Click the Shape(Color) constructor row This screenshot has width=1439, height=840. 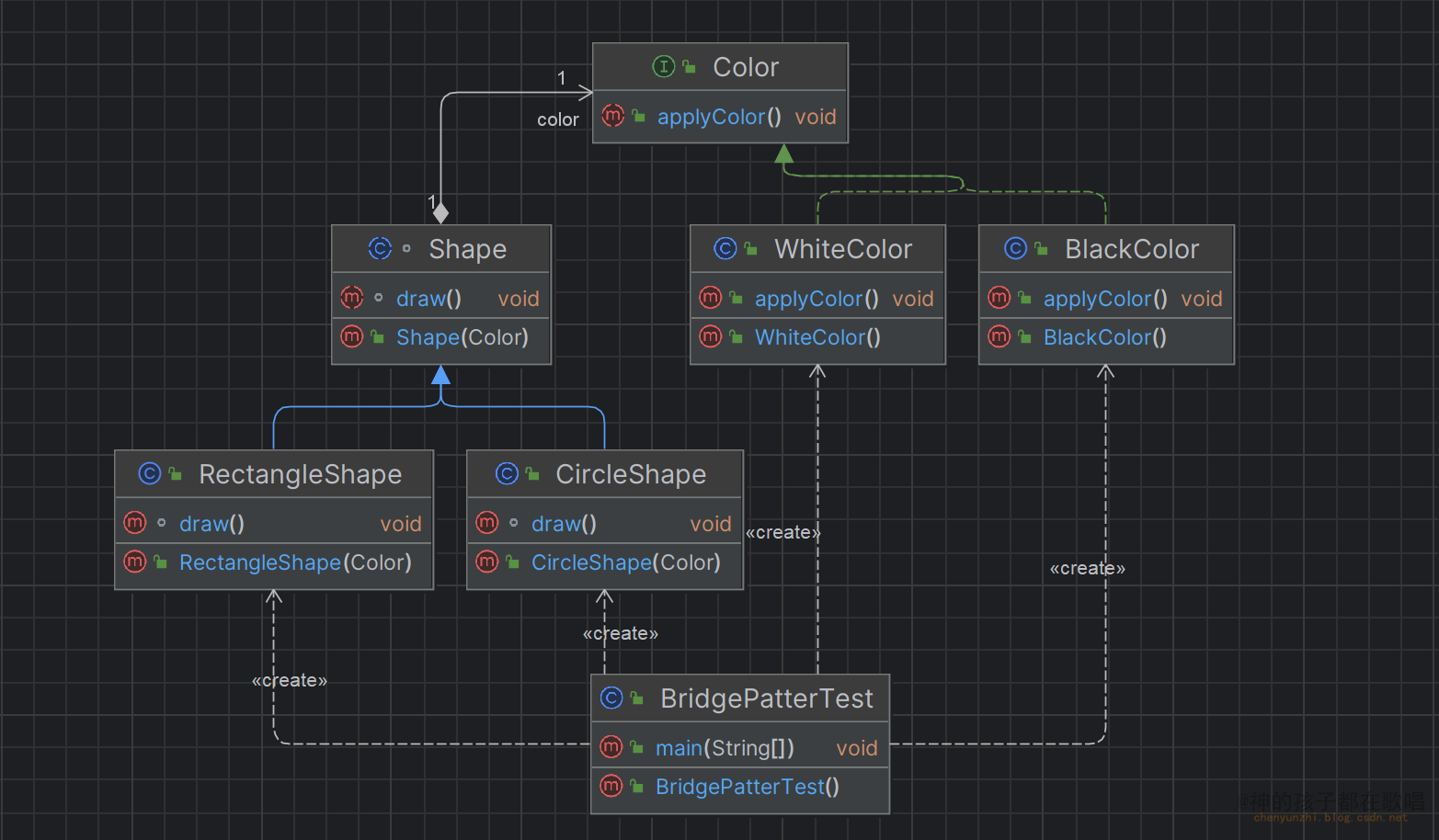(441, 337)
